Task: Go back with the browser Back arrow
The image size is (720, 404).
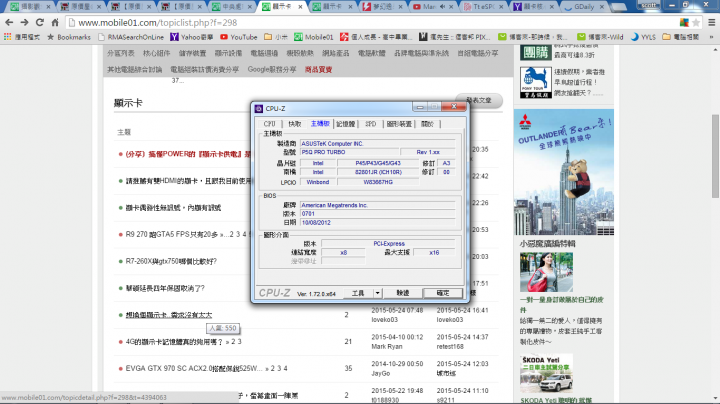Action: 9,22
